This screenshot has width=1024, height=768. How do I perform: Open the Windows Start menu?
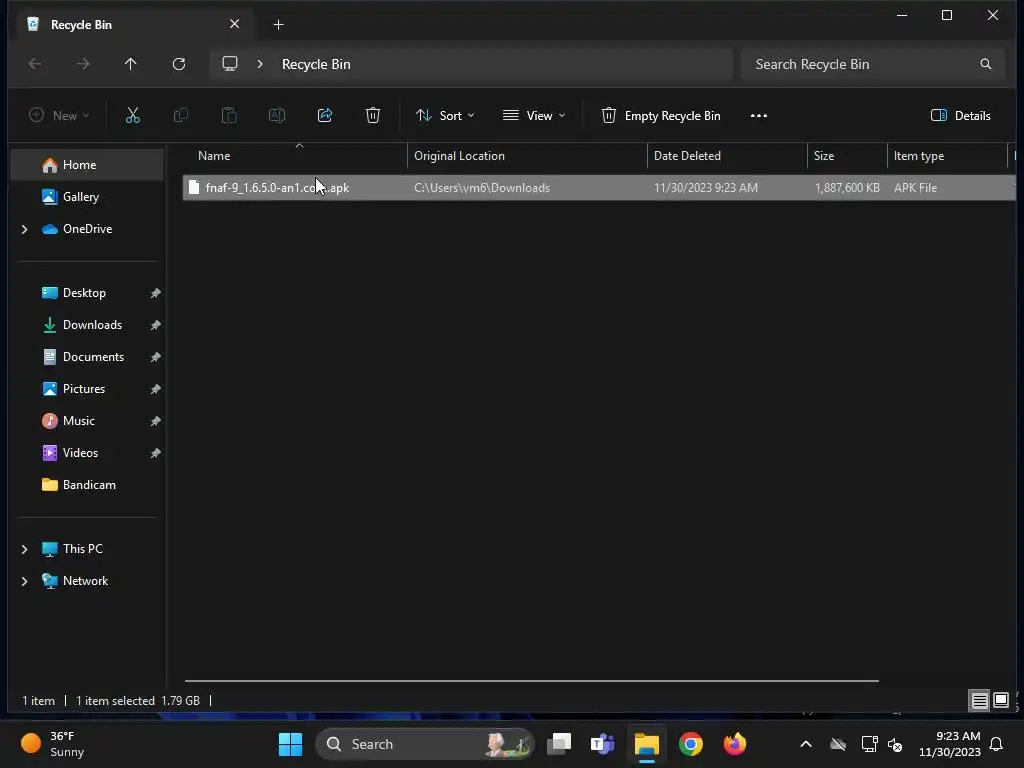[x=291, y=744]
